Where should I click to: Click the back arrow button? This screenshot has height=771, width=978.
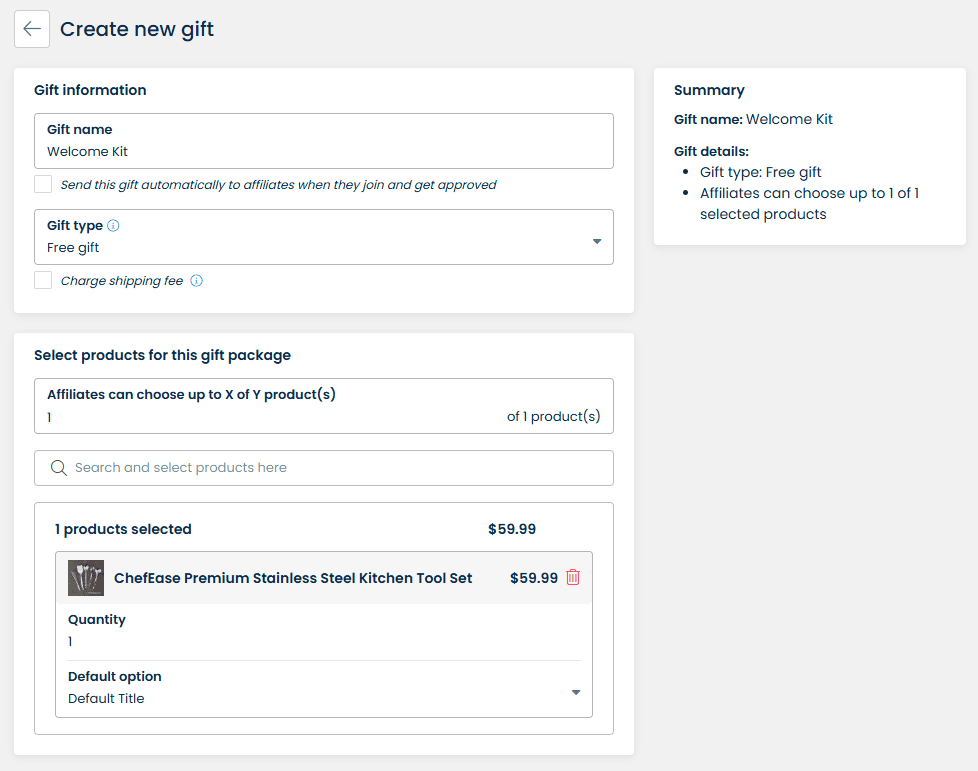click(32, 29)
